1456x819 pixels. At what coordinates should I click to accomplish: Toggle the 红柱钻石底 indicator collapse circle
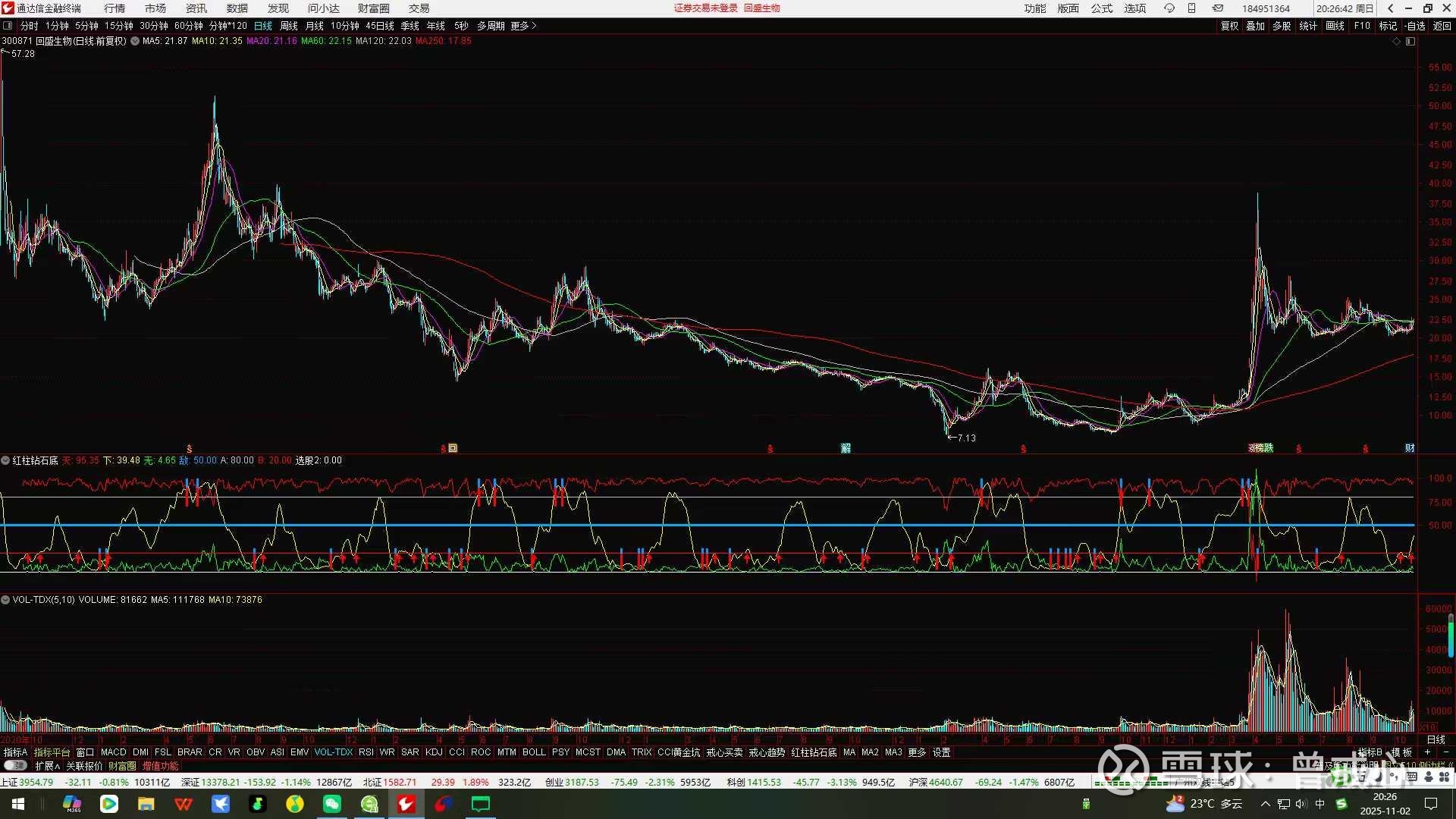pos(5,460)
